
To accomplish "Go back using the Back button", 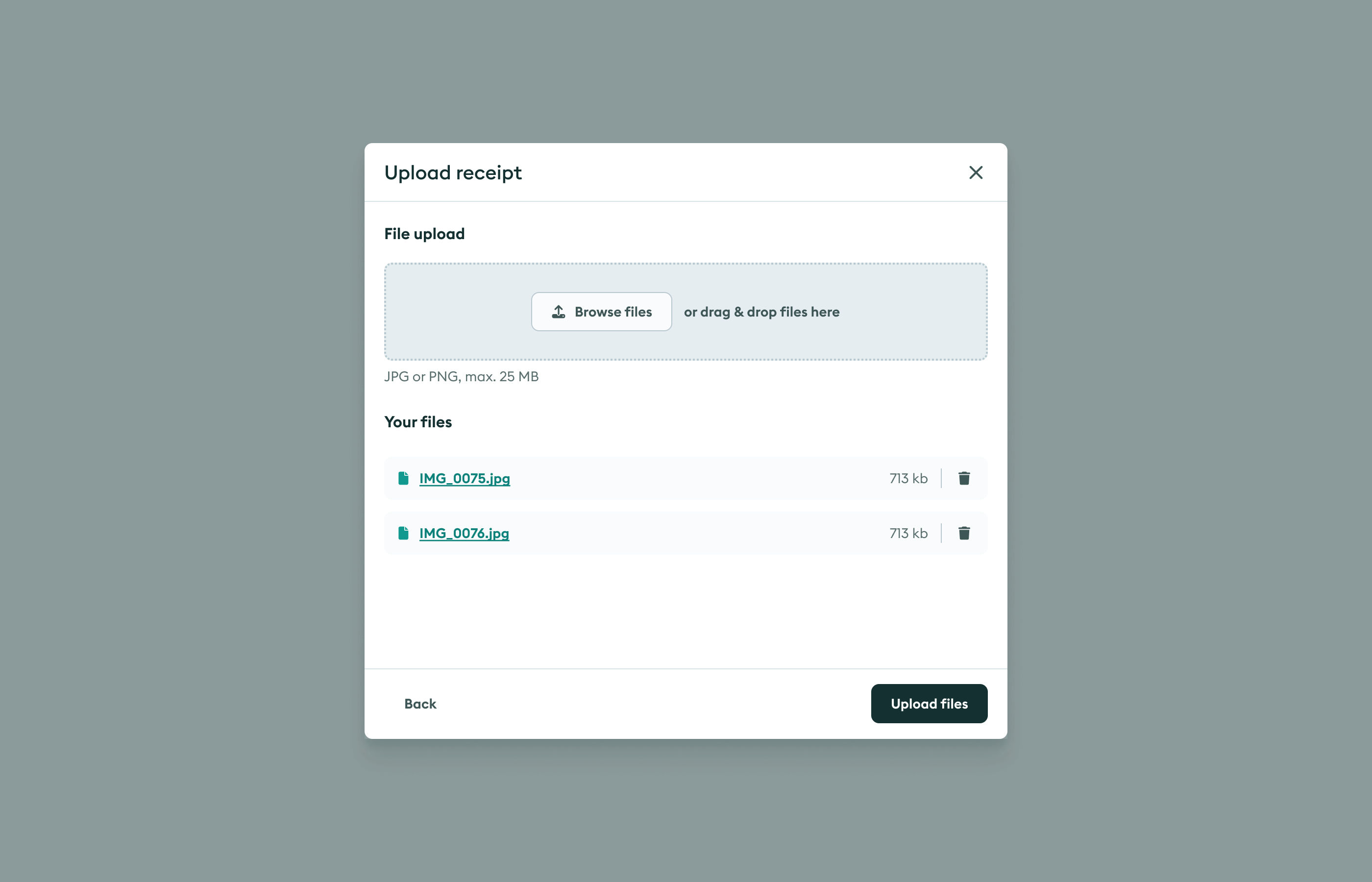I will coord(420,703).
